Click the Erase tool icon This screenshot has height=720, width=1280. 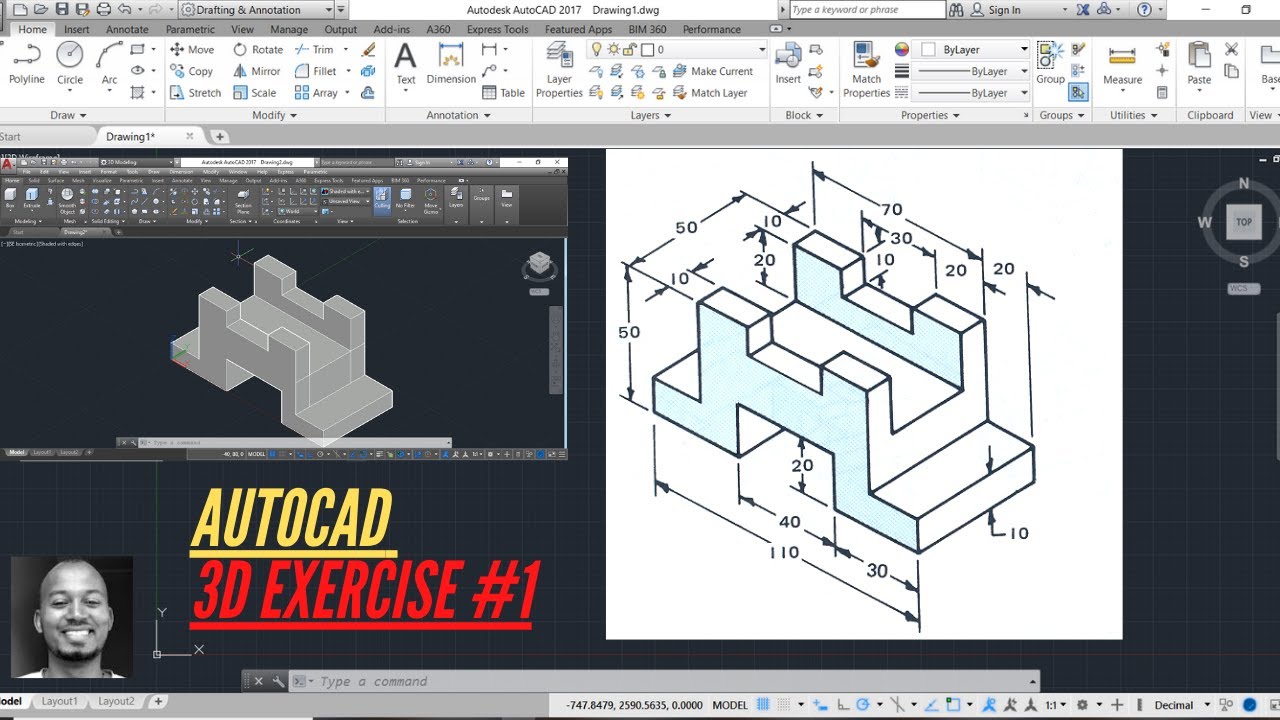[x=368, y=49]
